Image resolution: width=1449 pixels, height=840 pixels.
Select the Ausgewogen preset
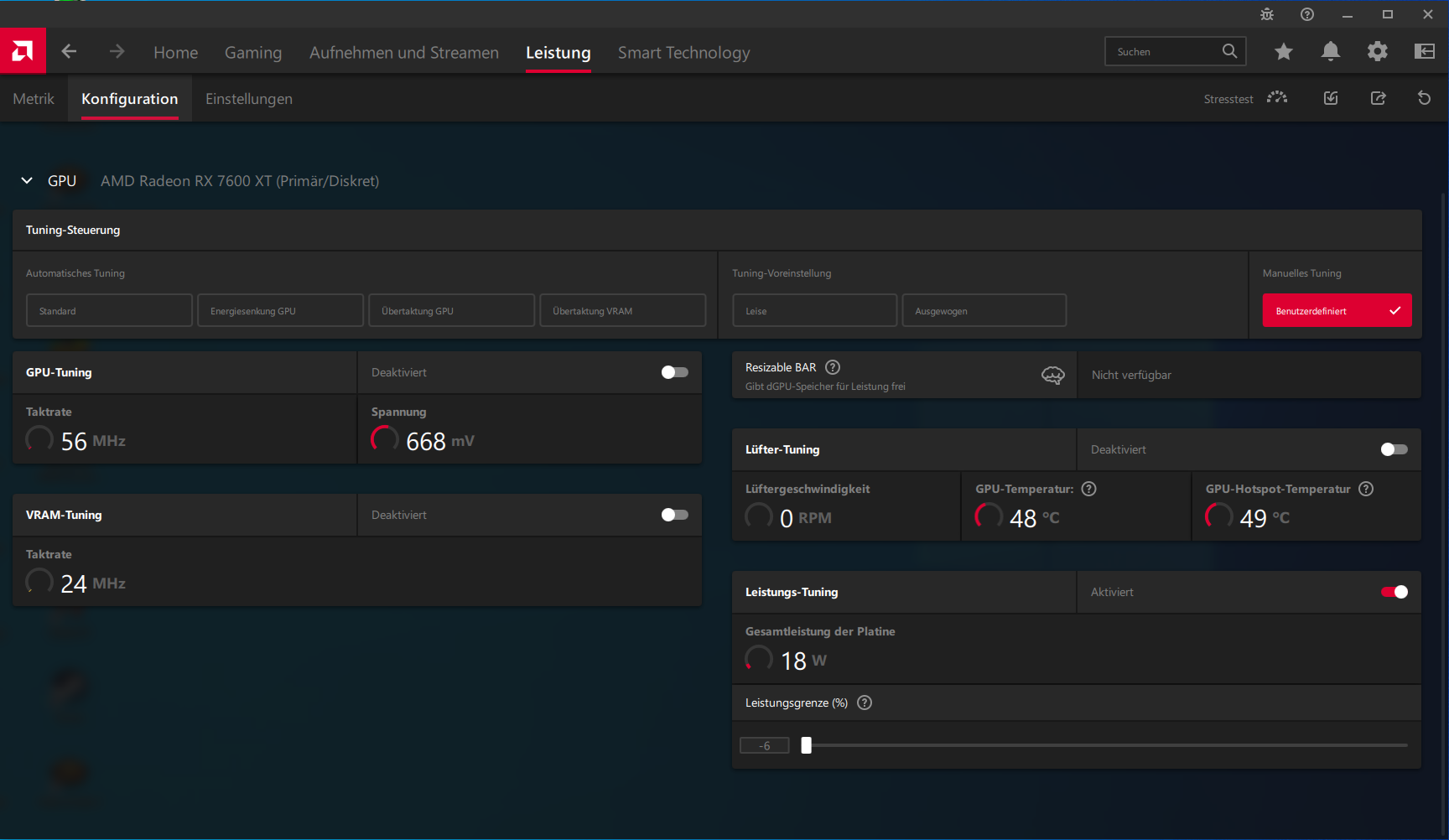(984, 310)
